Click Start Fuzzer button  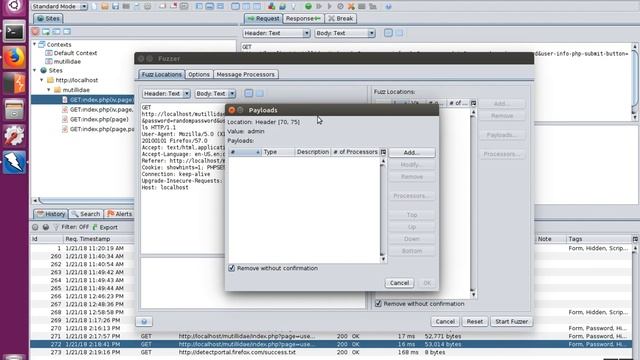point(511,322)
